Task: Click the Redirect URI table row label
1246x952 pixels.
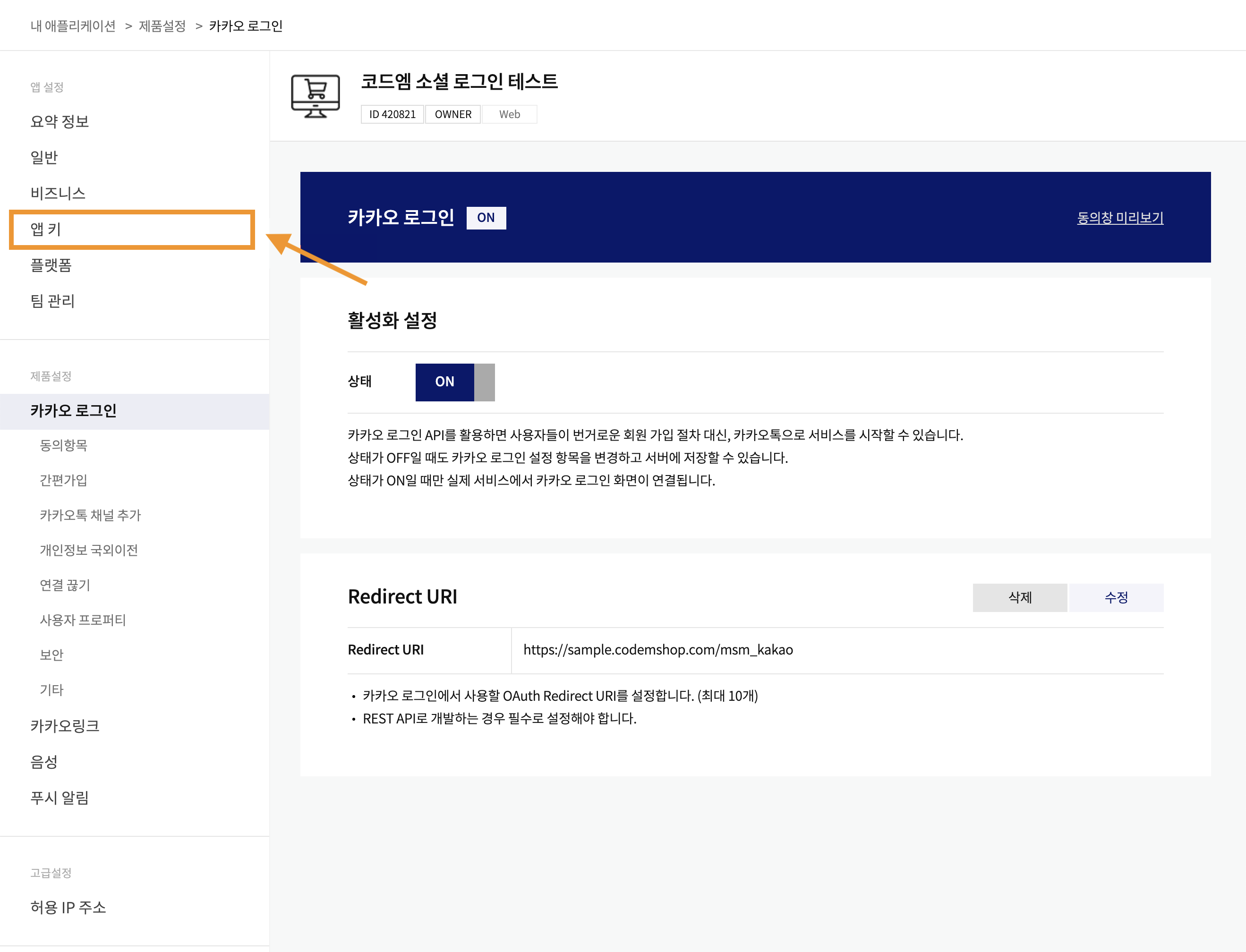Action: (x=385, y=650)
